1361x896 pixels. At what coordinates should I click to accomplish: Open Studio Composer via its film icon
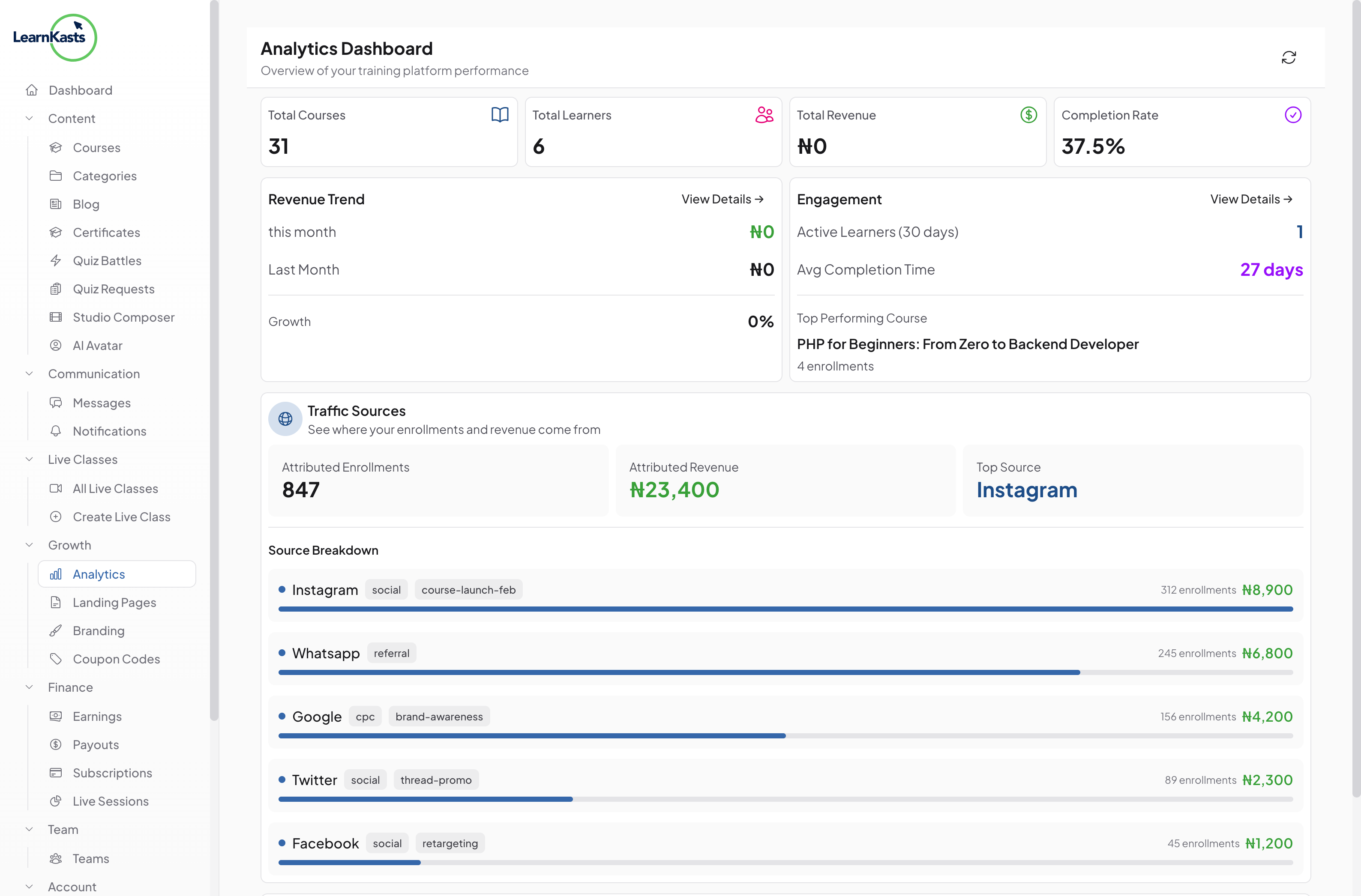(x=56, y=317)
